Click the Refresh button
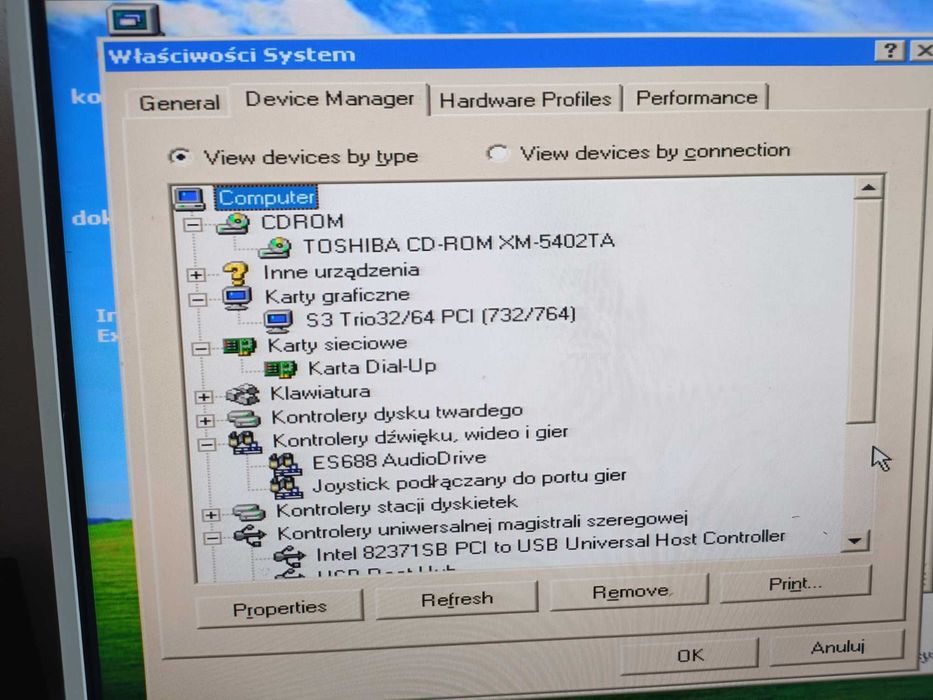 (457, 599)
